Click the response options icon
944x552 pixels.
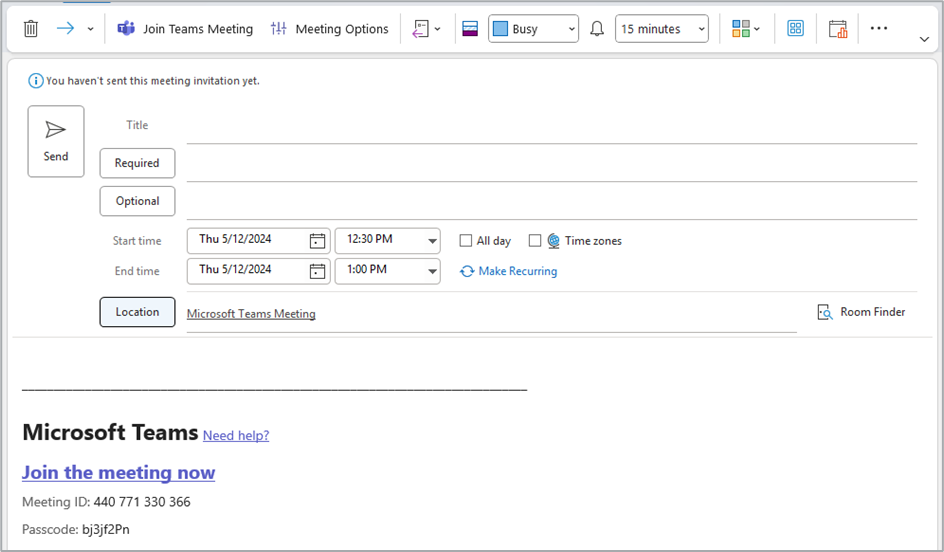pyautogui.click(x=420, y=29)
